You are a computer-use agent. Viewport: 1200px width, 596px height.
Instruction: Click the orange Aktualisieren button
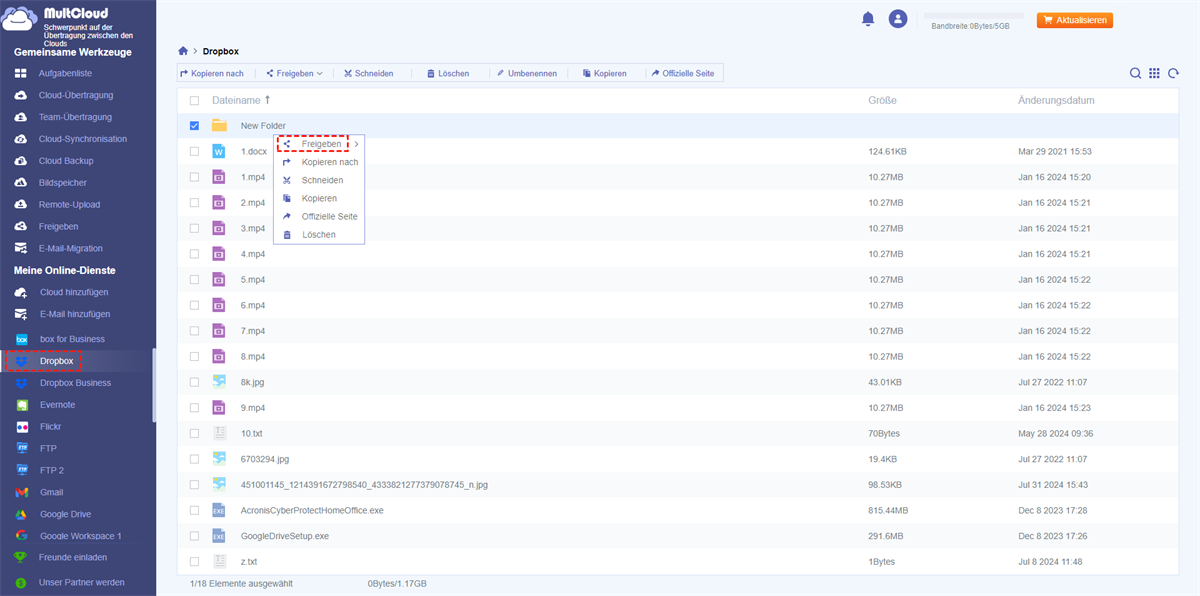(1075, 20)
